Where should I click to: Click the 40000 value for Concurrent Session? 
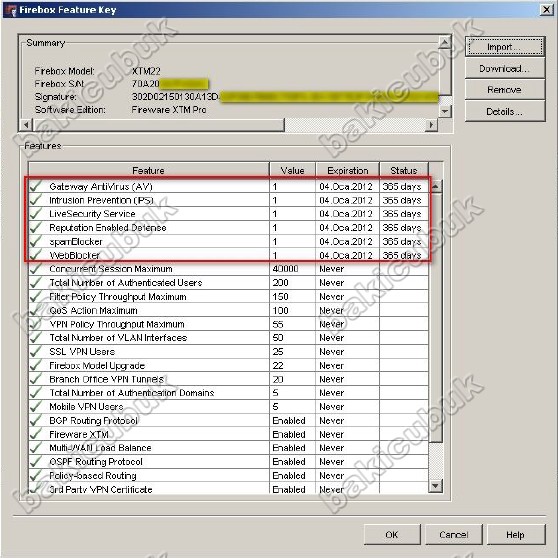(x=285, y=269)
